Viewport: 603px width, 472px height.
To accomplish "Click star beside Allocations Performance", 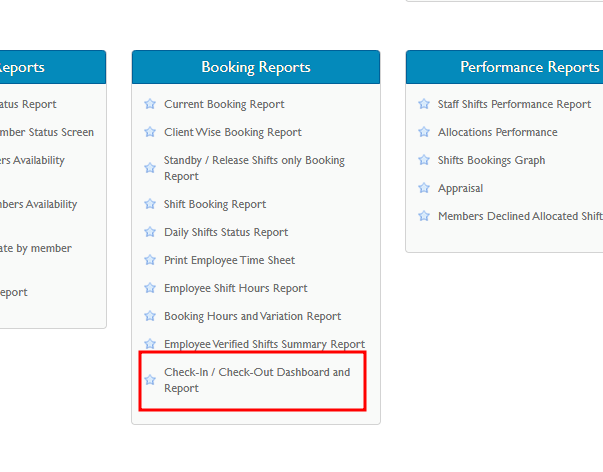I will click(x=424, y=132).
